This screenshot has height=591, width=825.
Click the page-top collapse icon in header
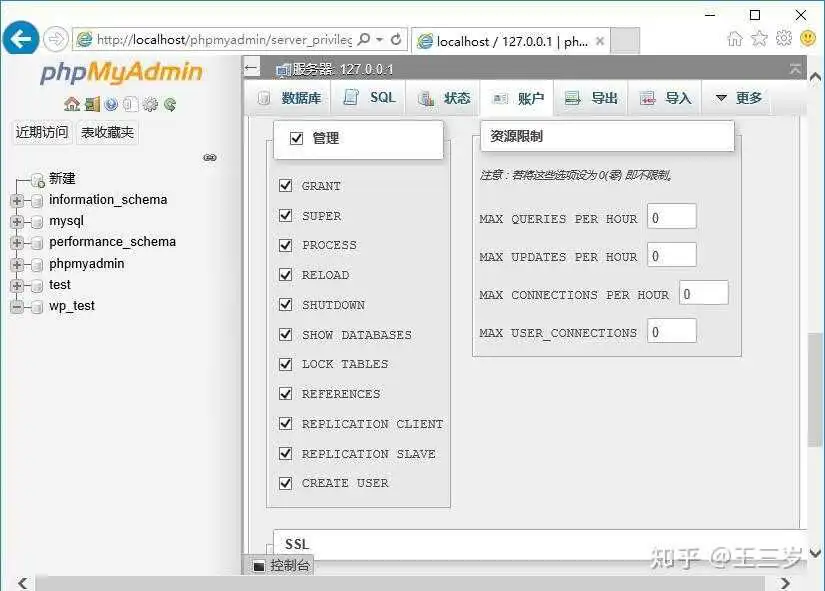tap(795, 68)
